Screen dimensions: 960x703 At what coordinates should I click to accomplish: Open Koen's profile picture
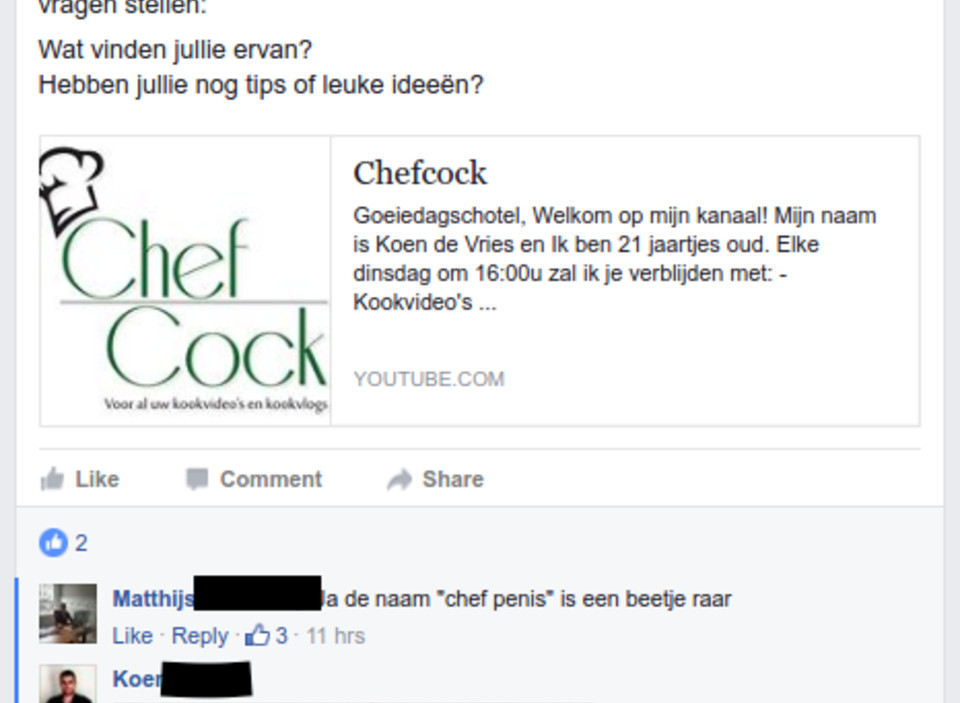coord(68,684)
